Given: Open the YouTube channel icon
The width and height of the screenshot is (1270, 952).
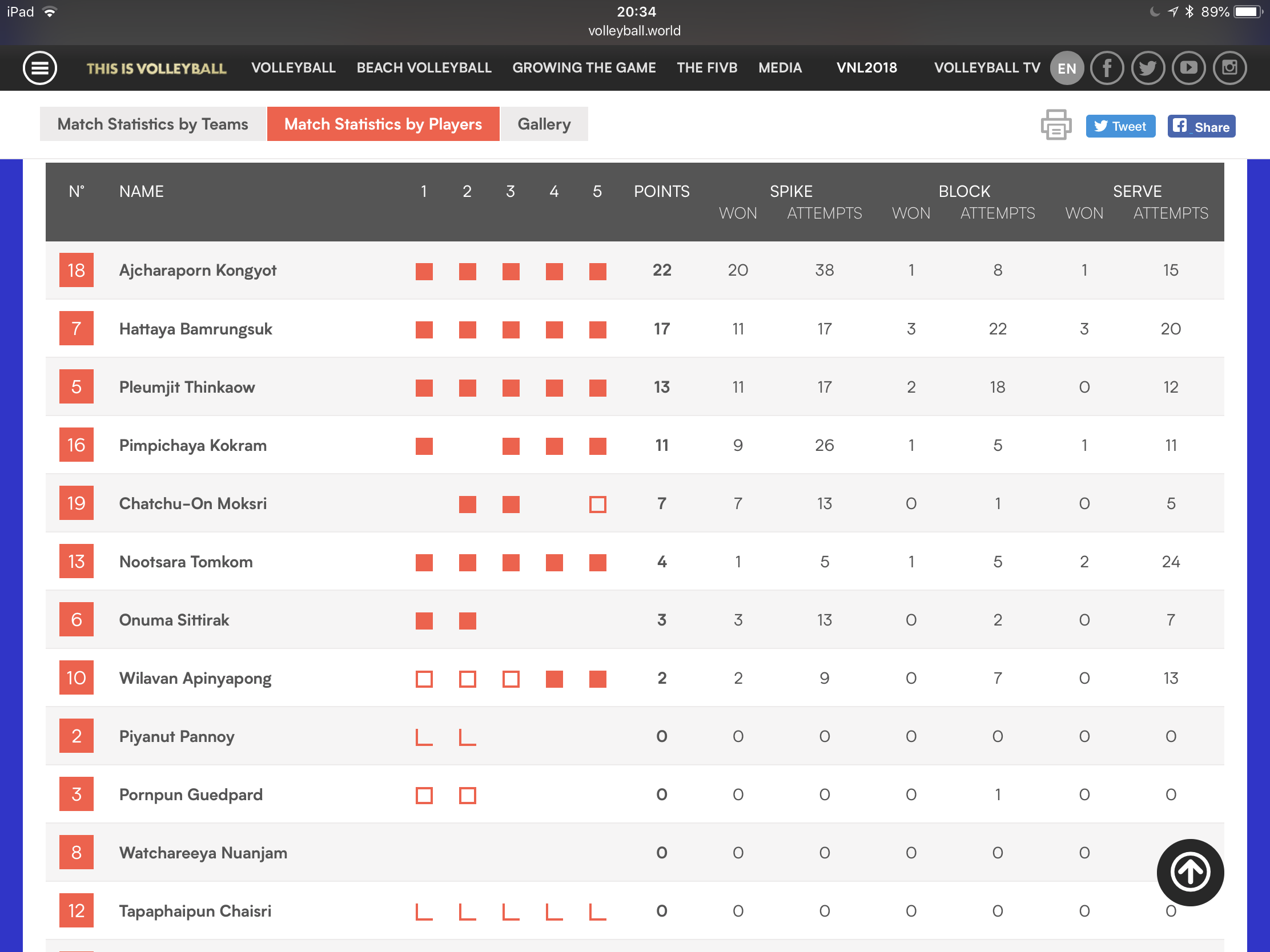Looking at the screenshot, I should [1188, 68].
